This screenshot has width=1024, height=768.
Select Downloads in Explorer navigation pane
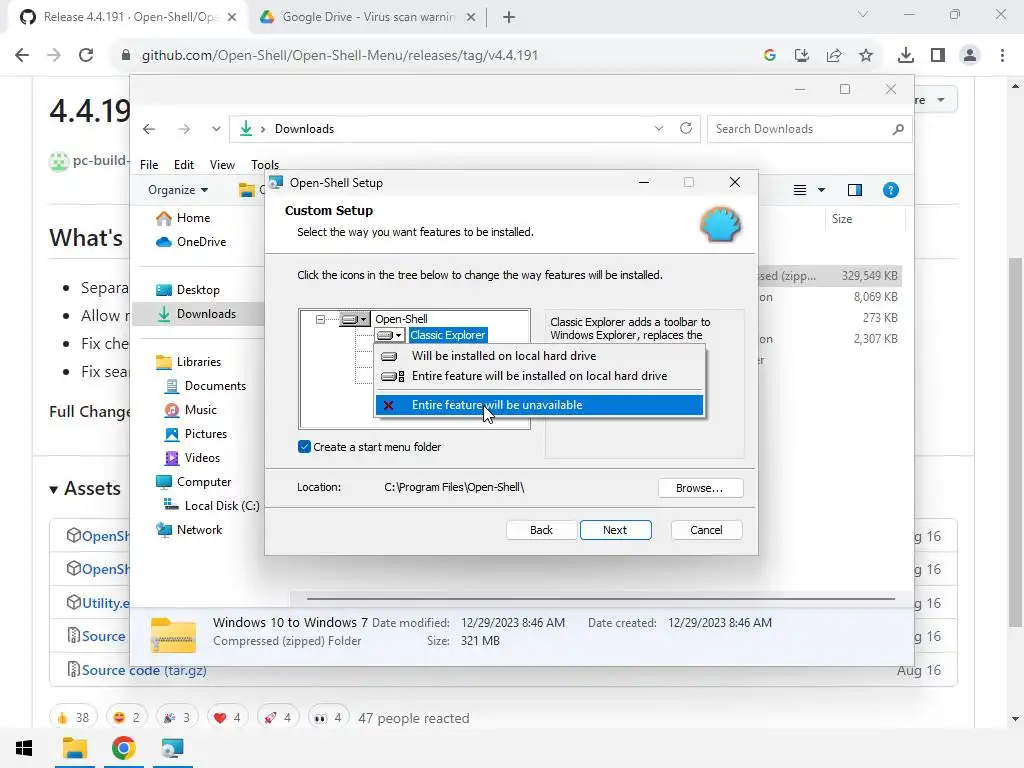click(197, 314)
